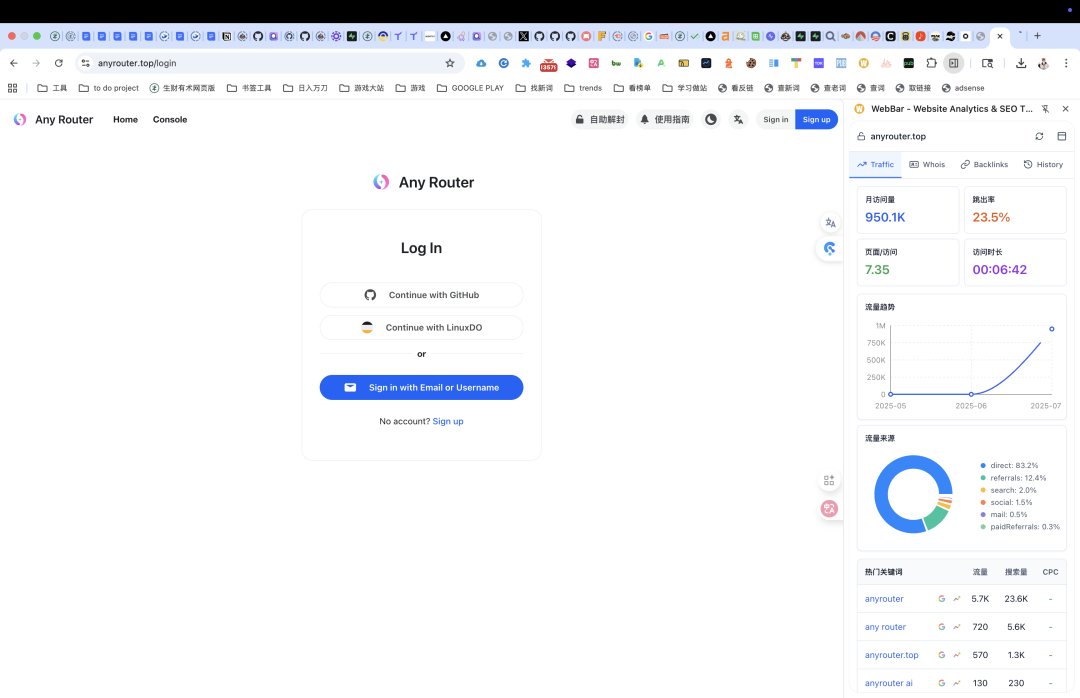Go back to the previous page

click(14, 63)
